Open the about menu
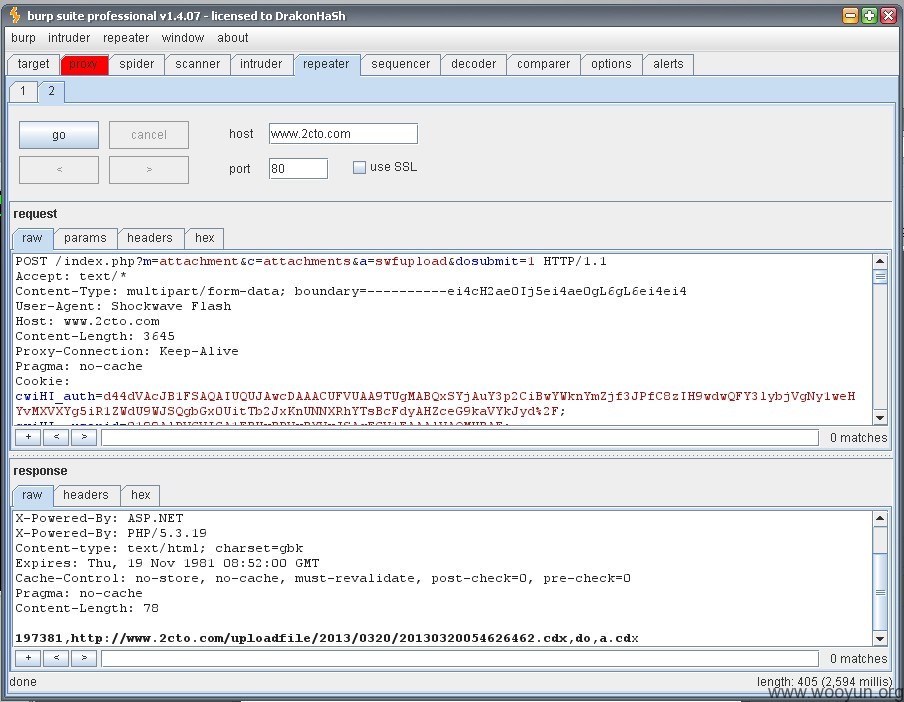 coord(232,38)
